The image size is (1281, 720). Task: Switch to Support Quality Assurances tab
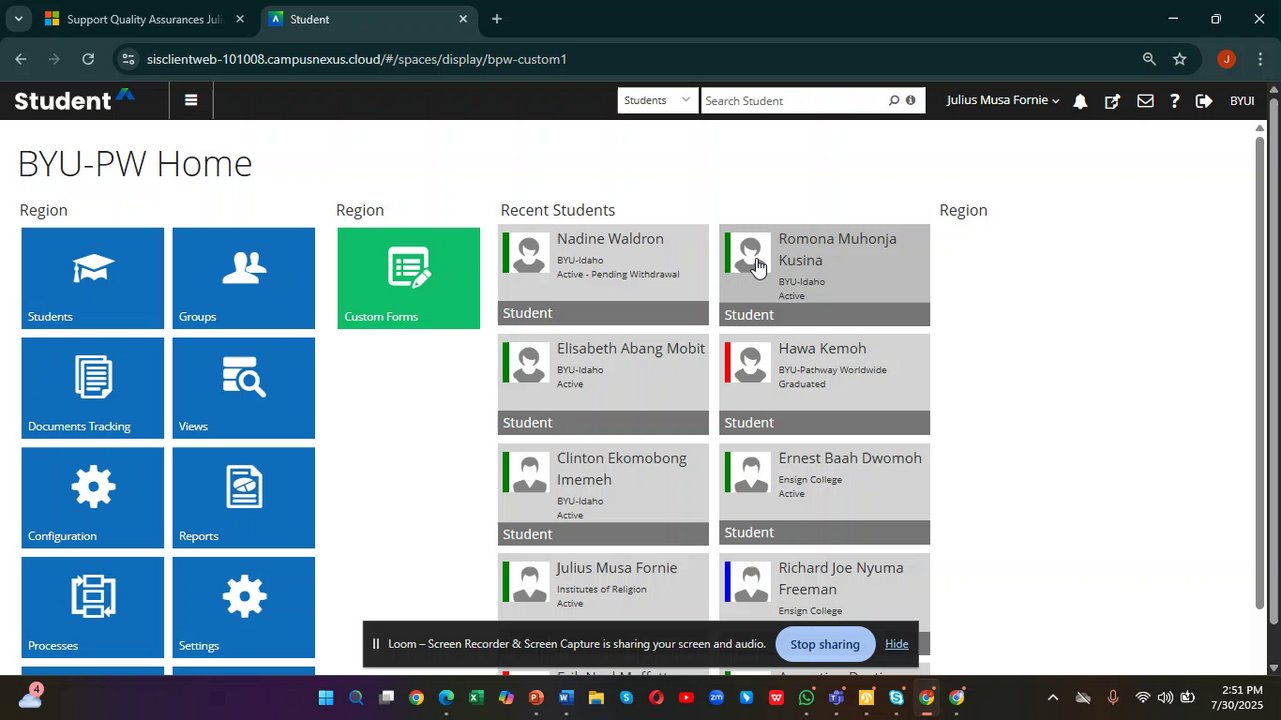point(145,19)
